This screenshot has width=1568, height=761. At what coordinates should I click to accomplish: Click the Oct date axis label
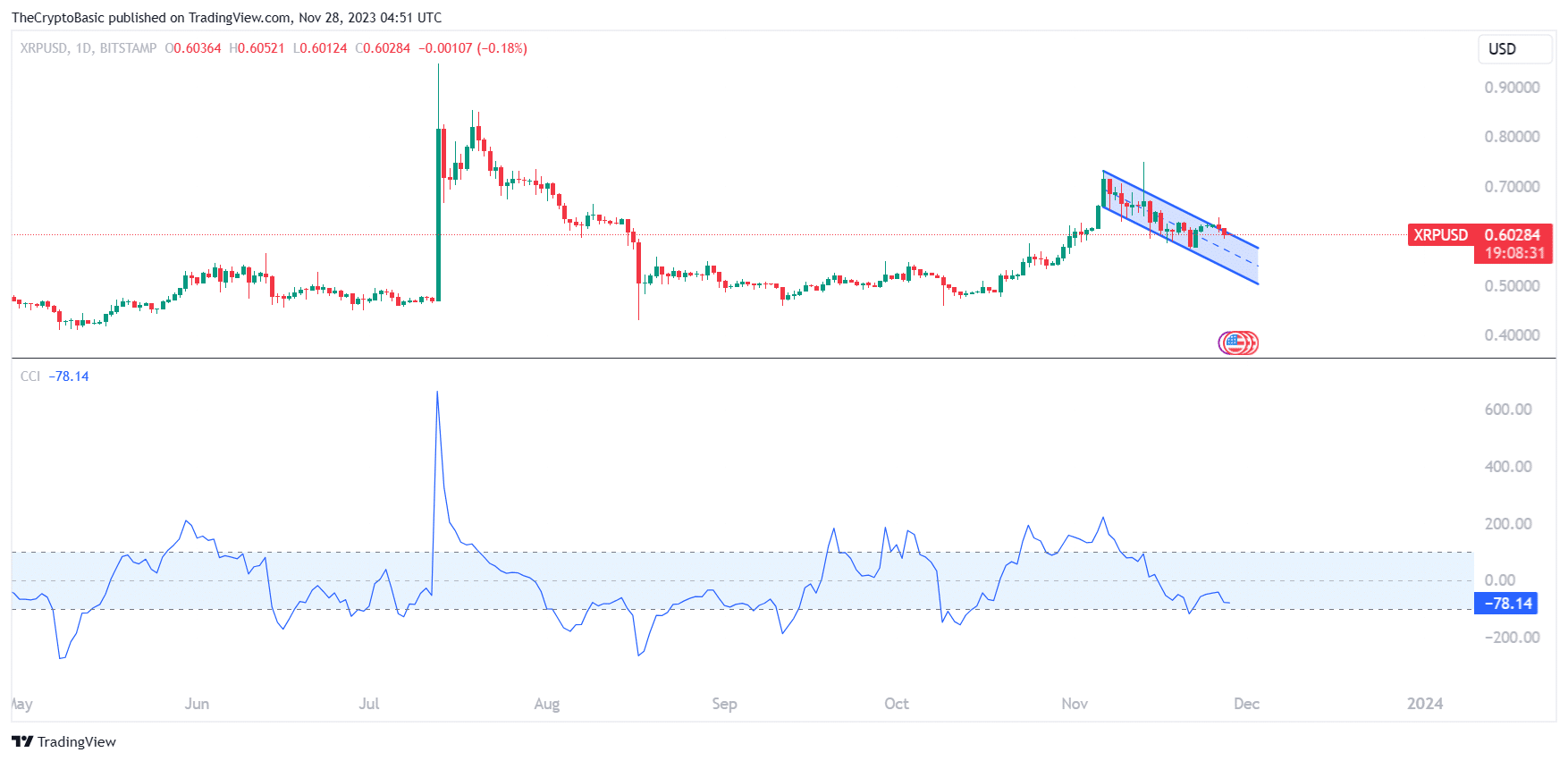click(897, 704)
